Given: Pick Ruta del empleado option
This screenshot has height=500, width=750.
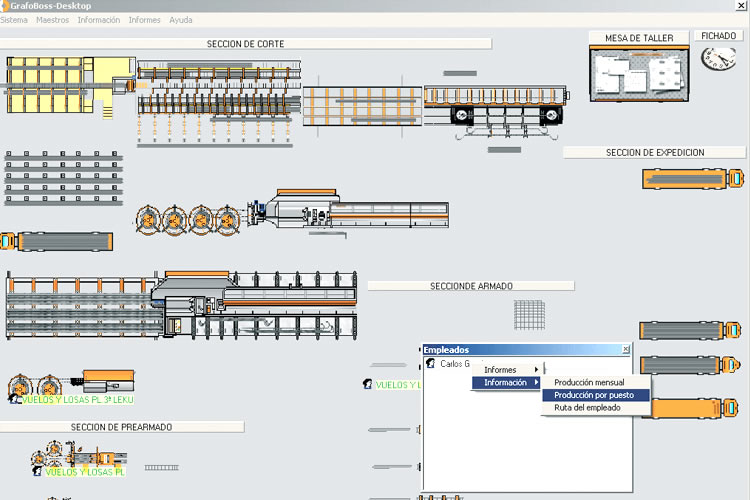Looking at the screenshot, I should (x=587, y=407).
